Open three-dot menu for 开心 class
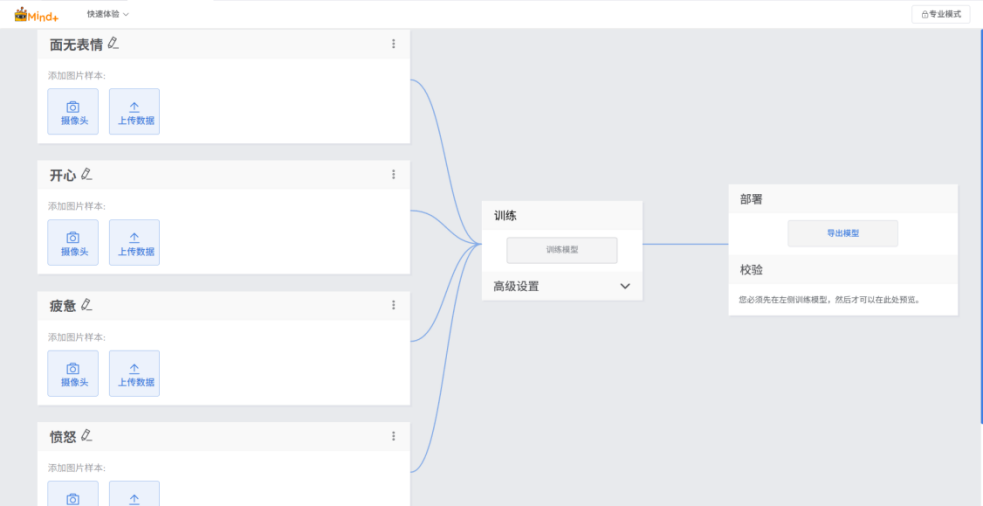The image size is (983, 506). click(394, 174)
